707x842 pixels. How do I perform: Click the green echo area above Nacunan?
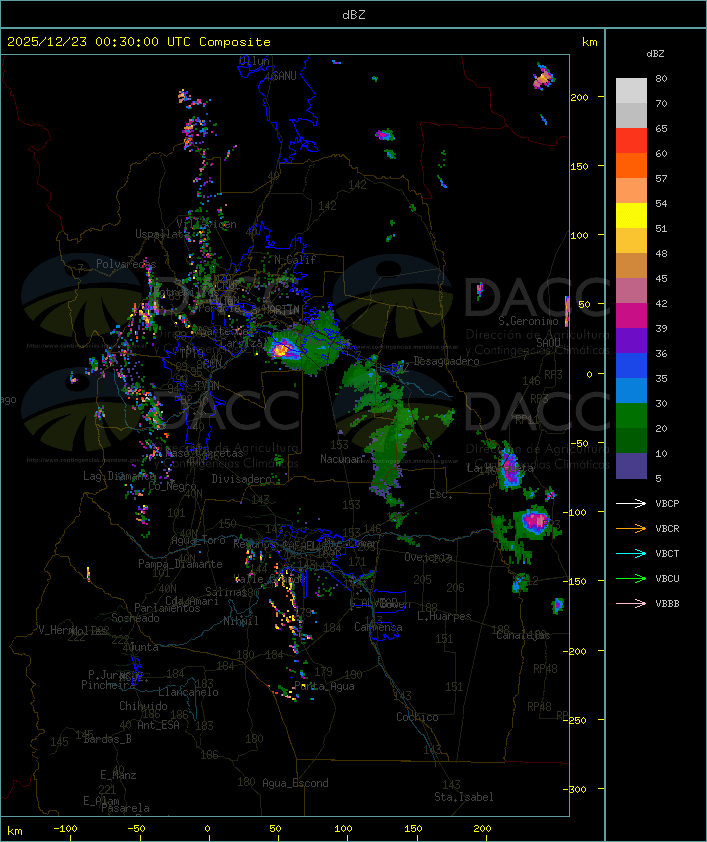click(x=390, y=440)
